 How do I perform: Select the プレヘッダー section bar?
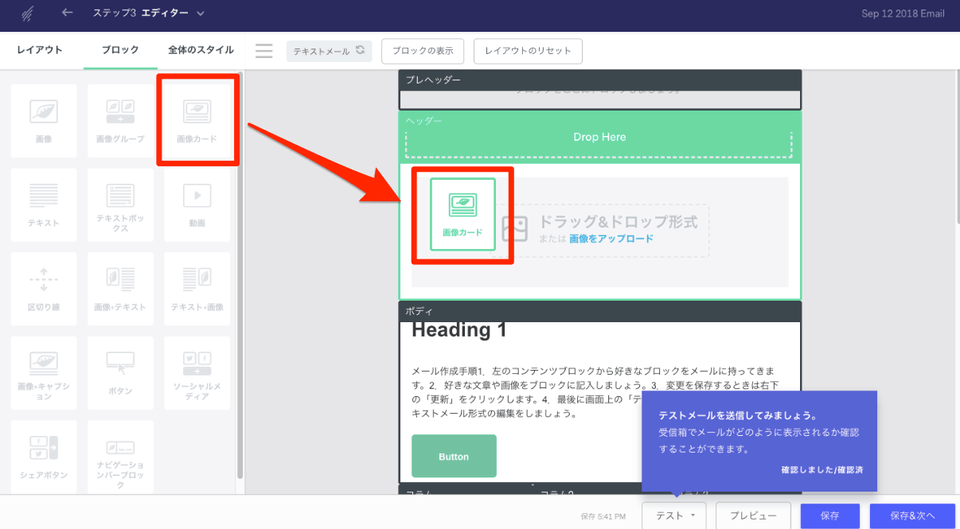click(x=600, y=80)
